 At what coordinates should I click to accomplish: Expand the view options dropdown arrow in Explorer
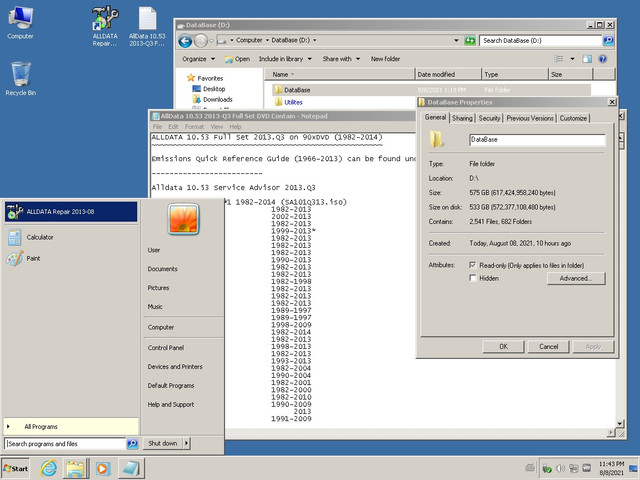(x=572, y=59)
